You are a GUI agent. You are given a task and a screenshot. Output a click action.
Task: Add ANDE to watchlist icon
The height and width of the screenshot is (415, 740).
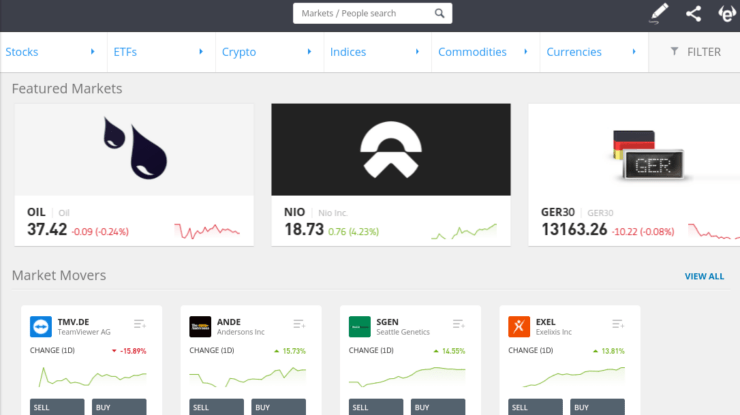point(299,324)
